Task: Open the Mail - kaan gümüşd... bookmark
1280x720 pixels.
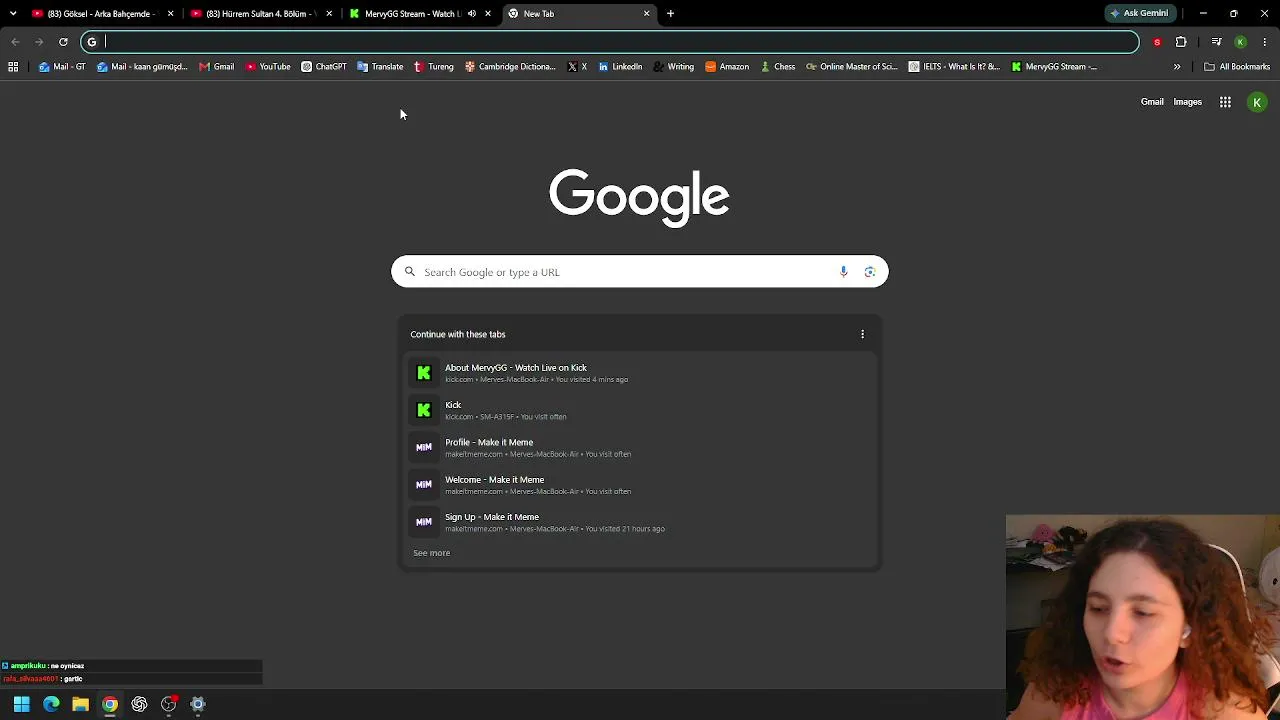Action: 142,67
